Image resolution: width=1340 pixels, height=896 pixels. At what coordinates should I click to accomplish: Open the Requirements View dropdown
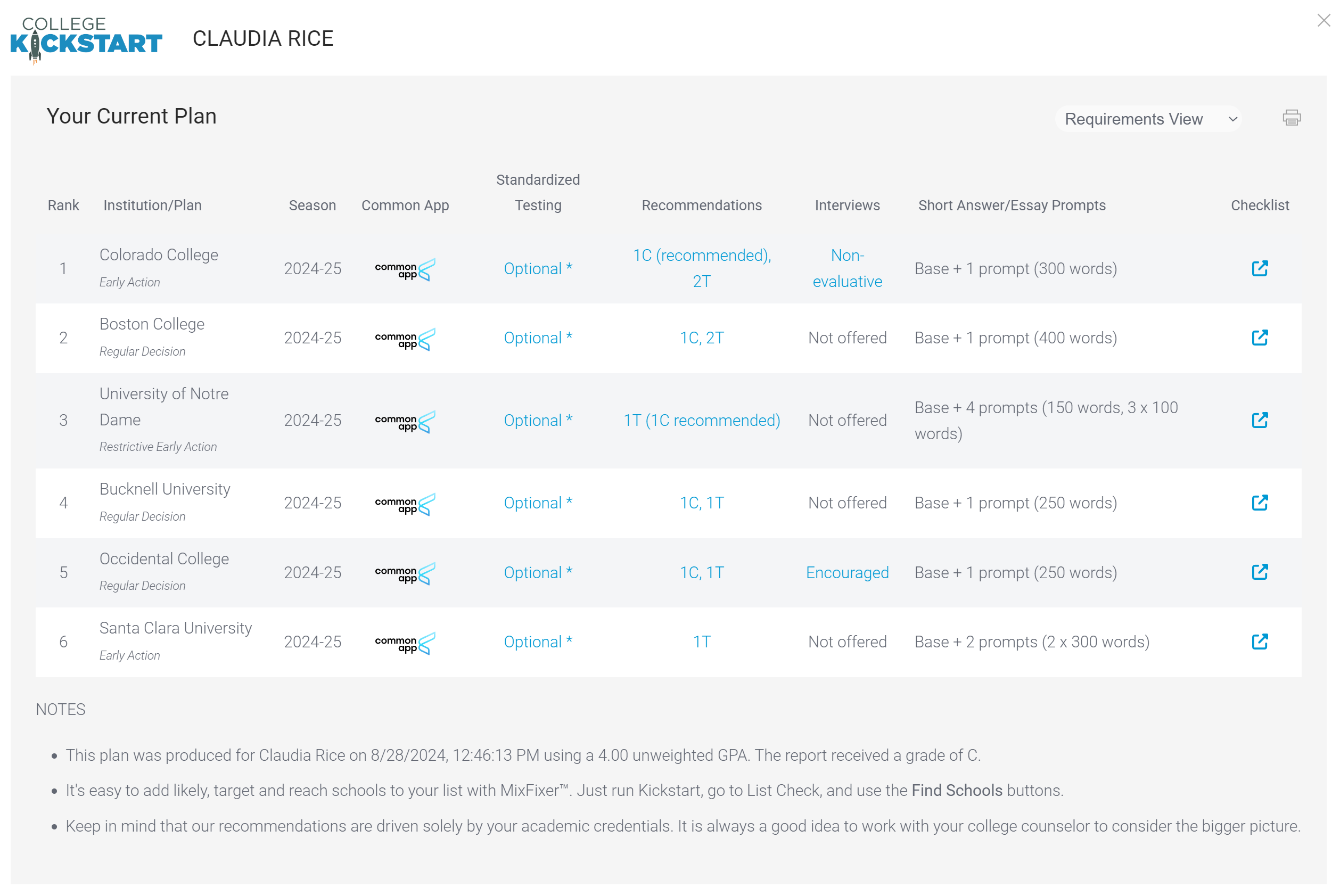1147,119
